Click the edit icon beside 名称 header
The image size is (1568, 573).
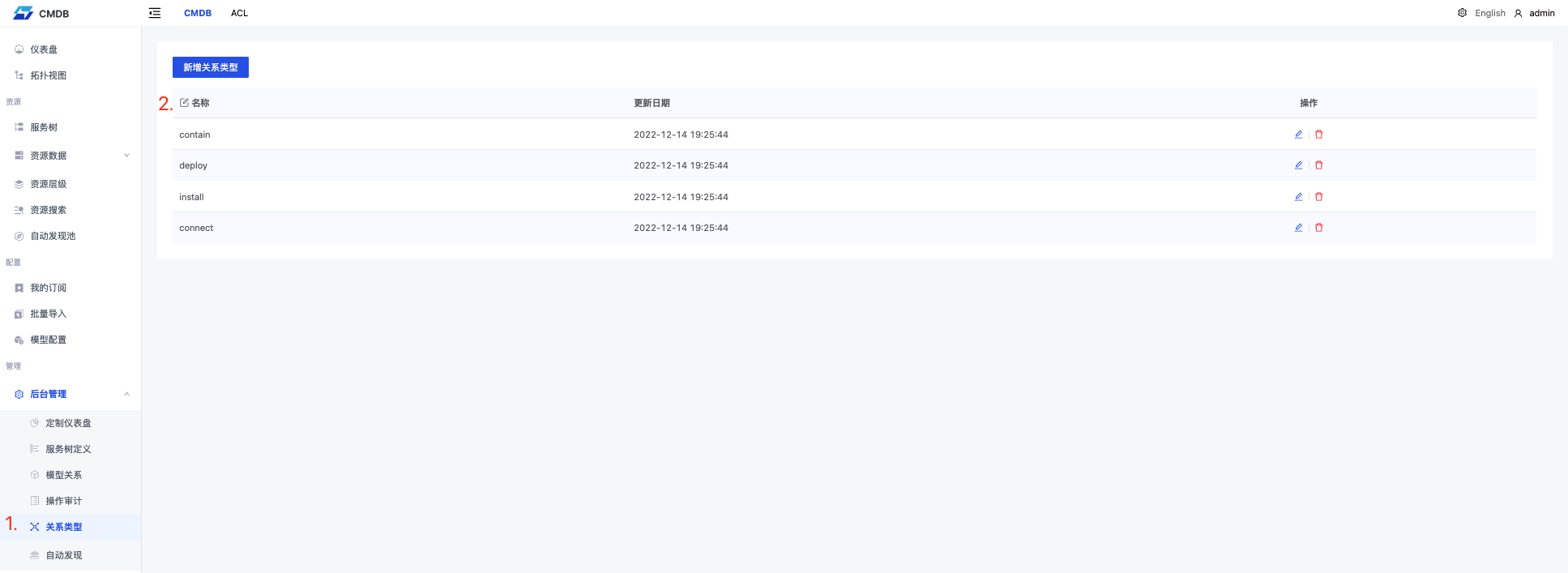pos(184,103)
